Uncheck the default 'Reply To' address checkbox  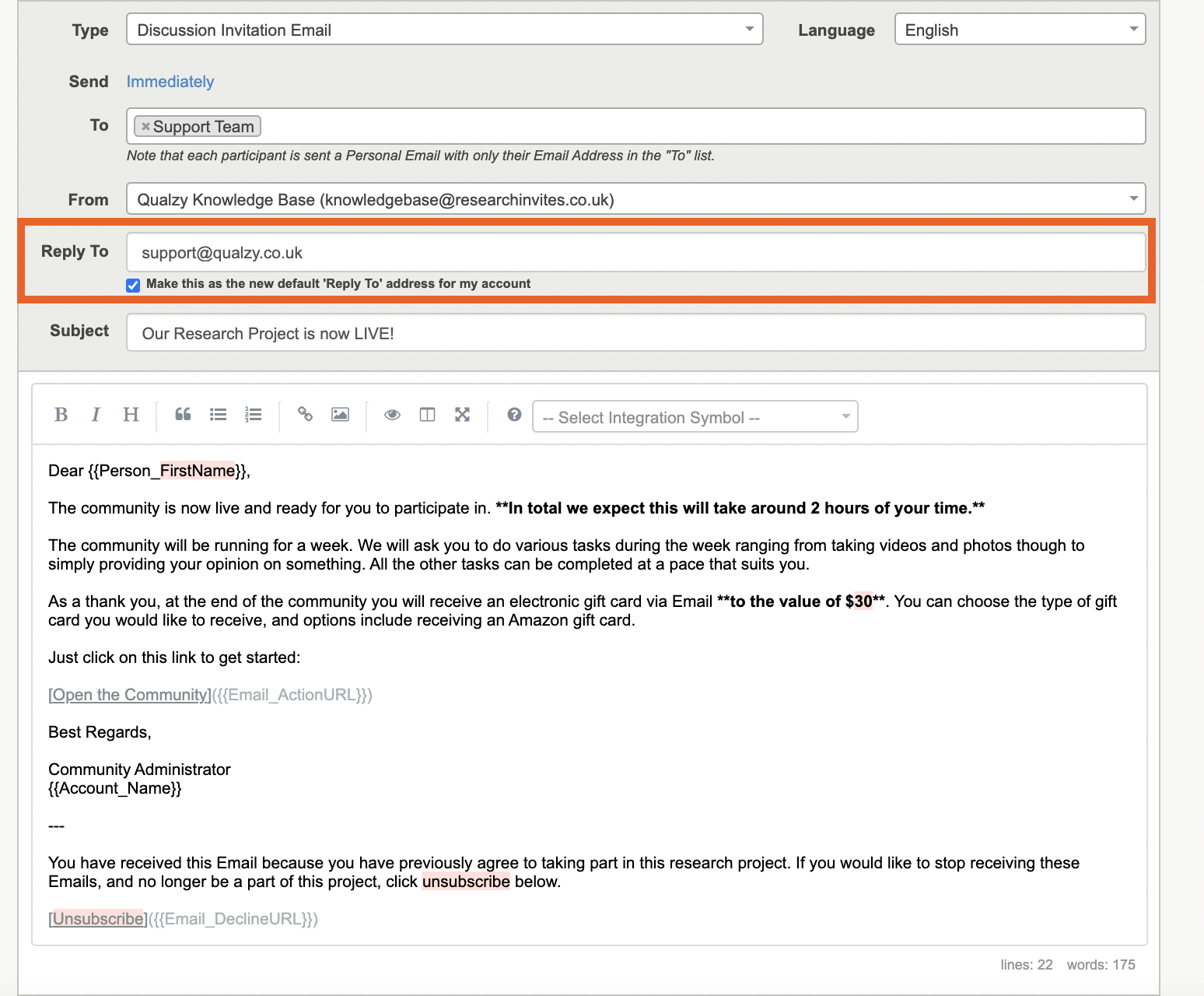click(x=133, y=285)
